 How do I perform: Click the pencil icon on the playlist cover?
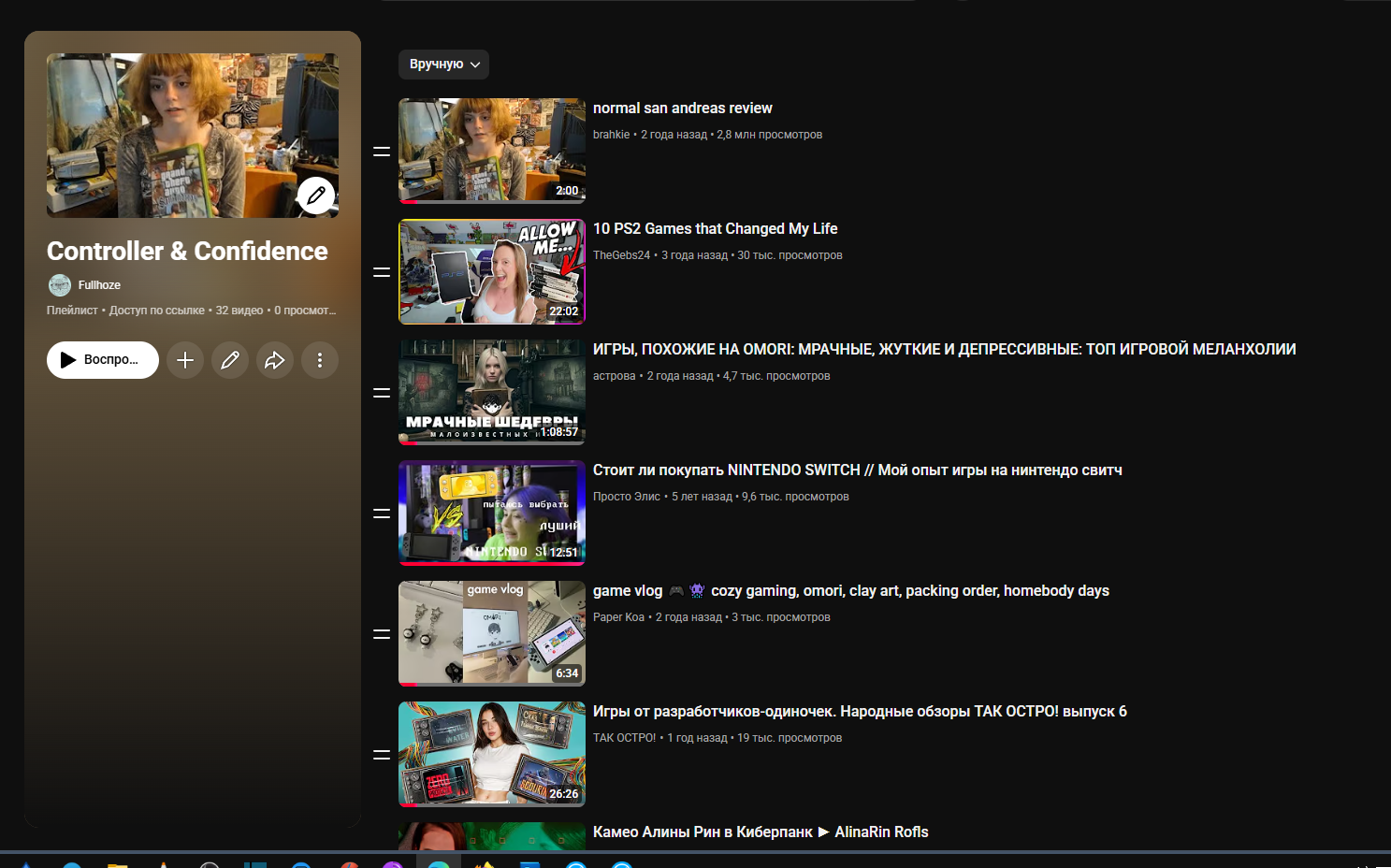click(x=316, y=195)
